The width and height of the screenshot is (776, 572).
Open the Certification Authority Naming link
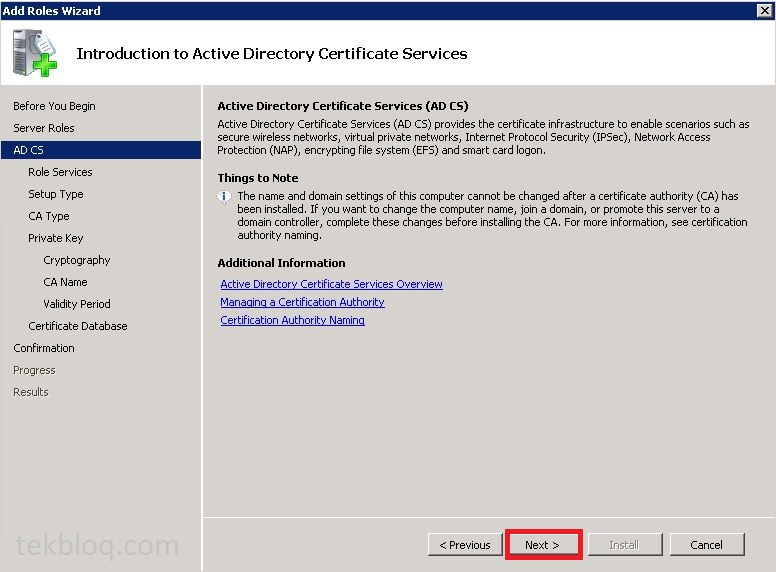coord(292,320)
